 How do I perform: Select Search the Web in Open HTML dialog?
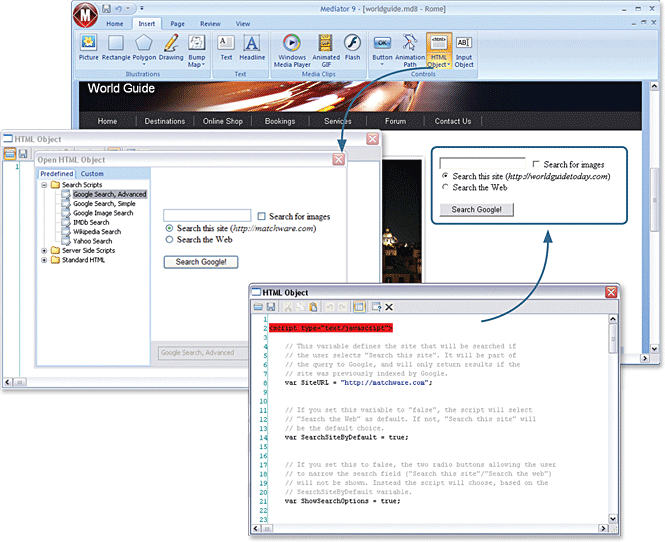[169, 240]
